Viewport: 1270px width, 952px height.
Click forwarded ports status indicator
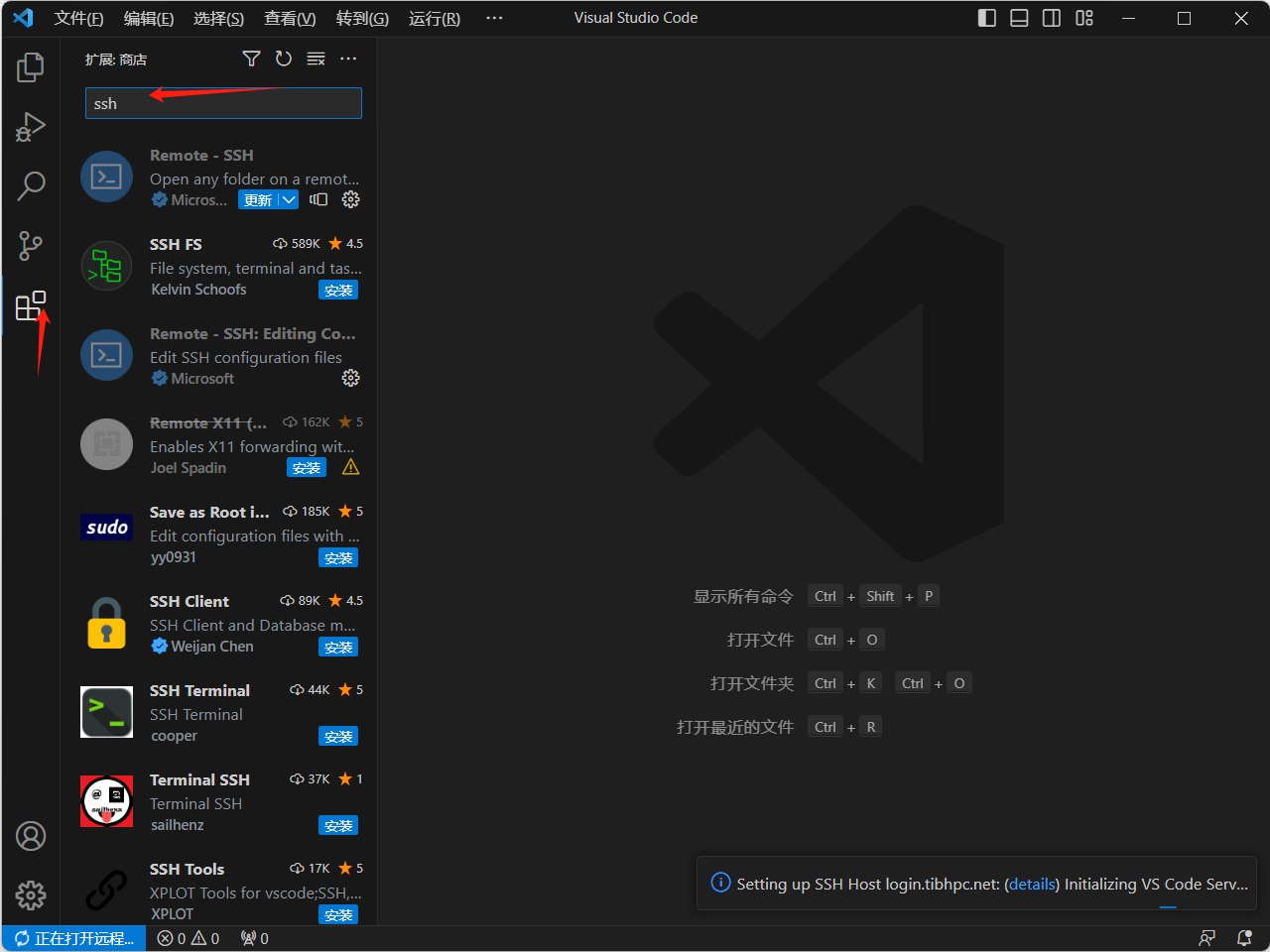255,938
